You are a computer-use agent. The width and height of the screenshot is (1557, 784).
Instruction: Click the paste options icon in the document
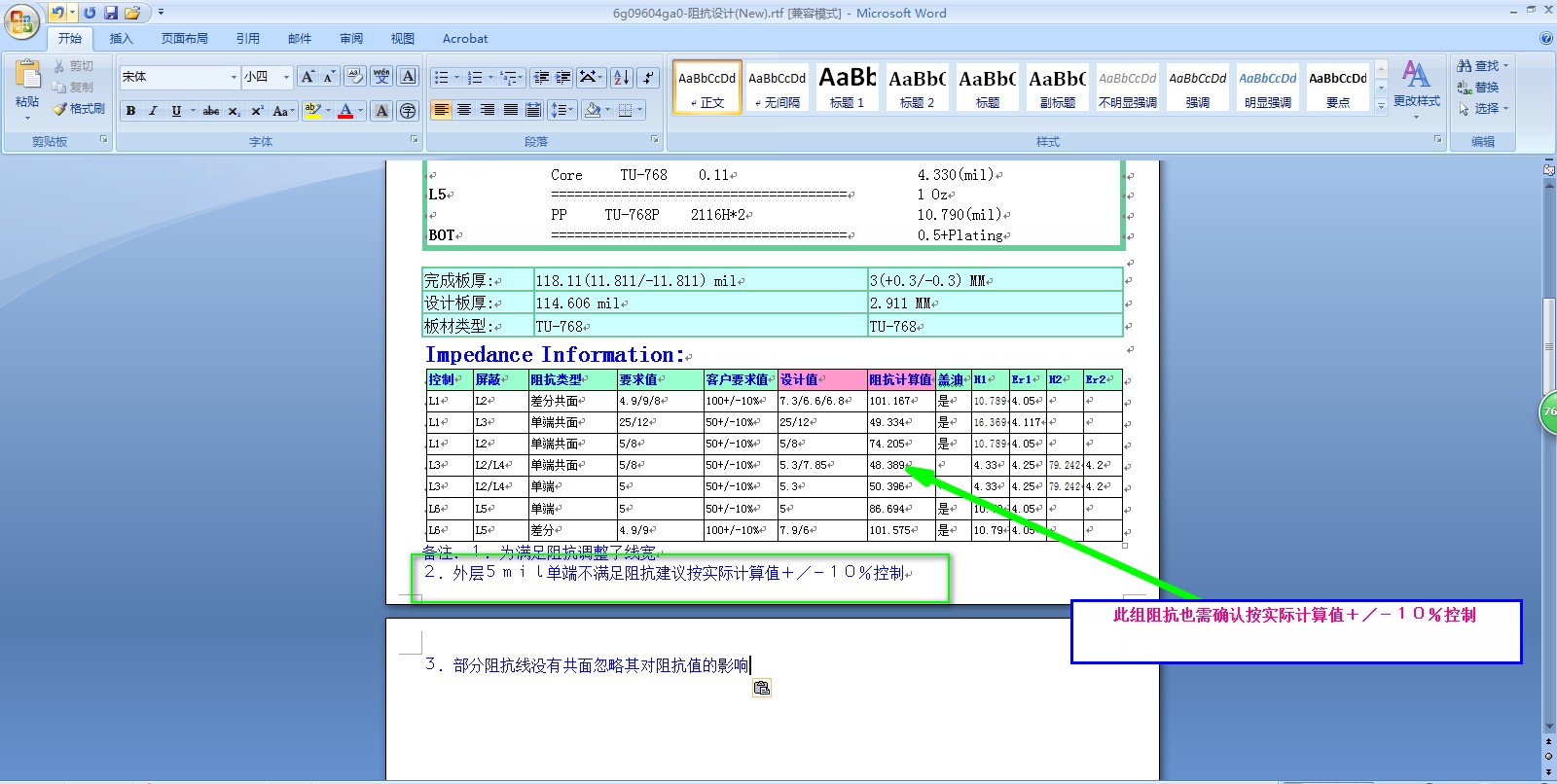(x=761, y=688)
